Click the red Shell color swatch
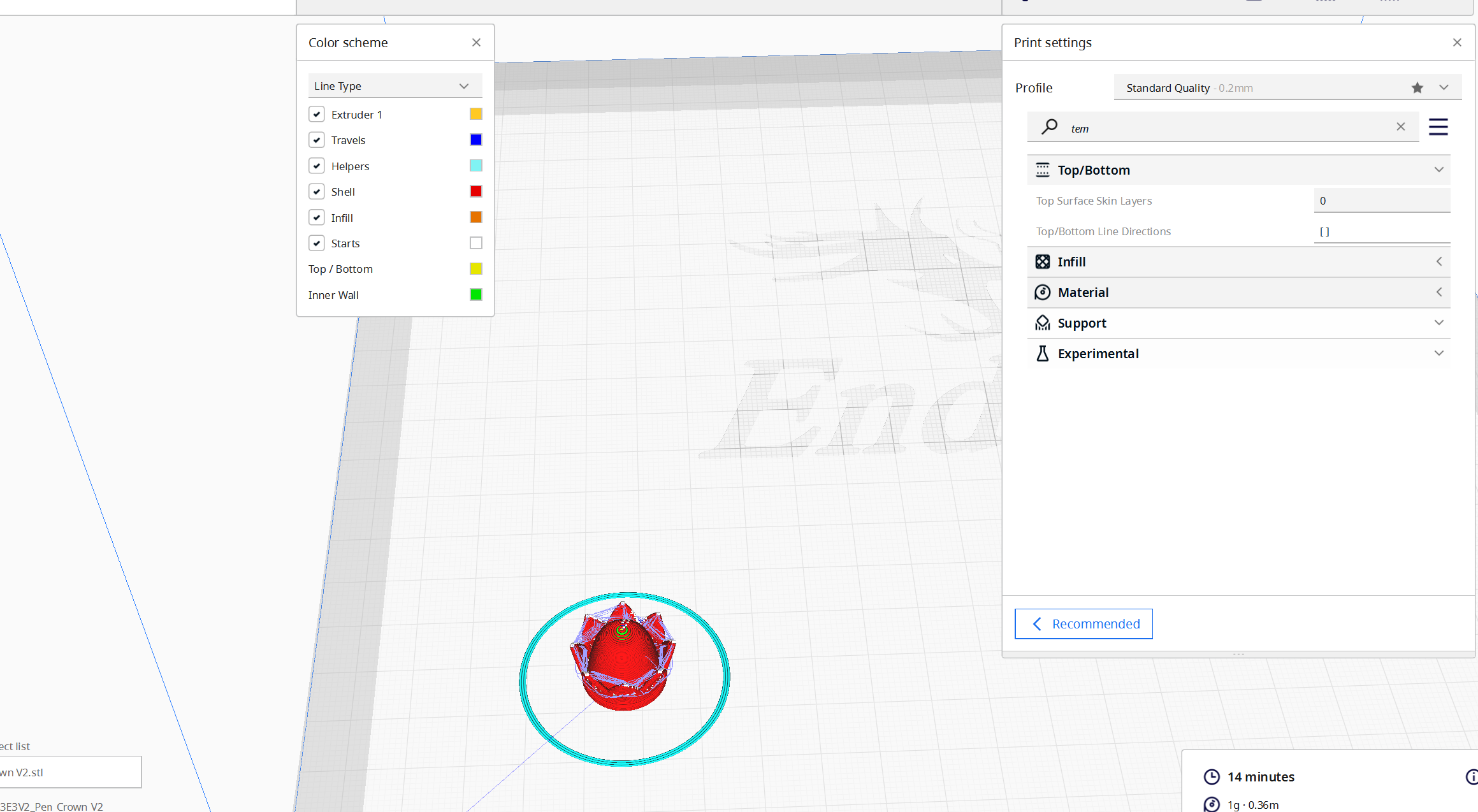This screenshot has height=812, width=1478. point(475,191)
